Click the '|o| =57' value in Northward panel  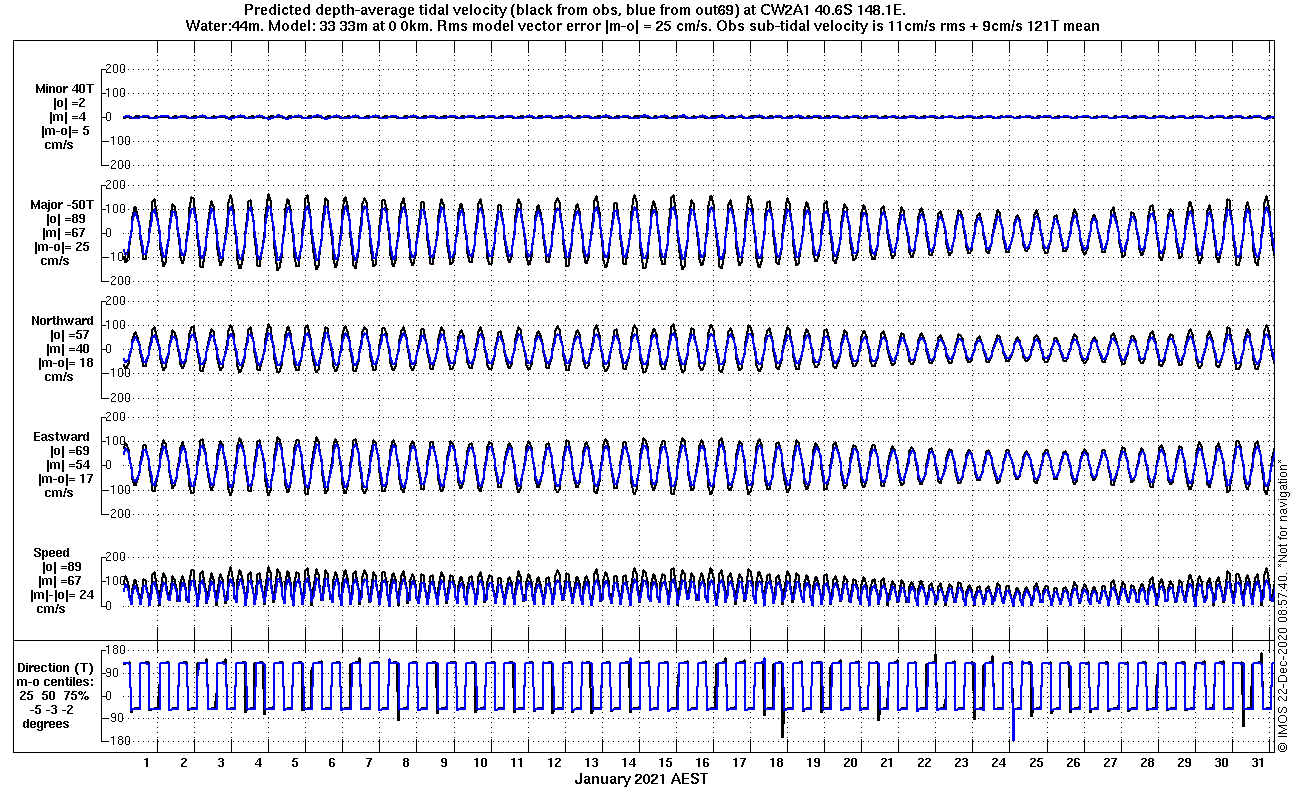(70, 335)
